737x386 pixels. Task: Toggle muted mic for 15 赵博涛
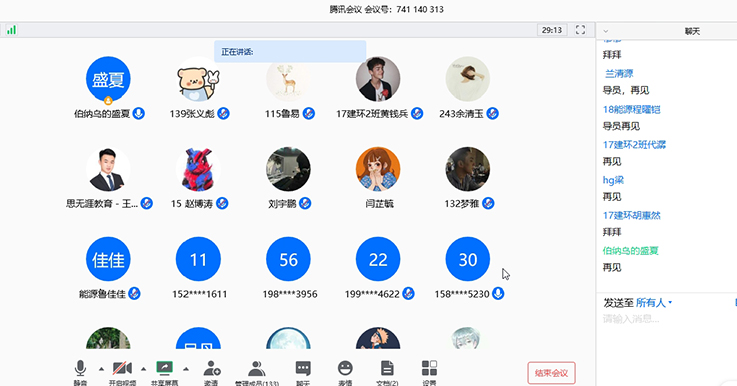(x=222, y=204)
